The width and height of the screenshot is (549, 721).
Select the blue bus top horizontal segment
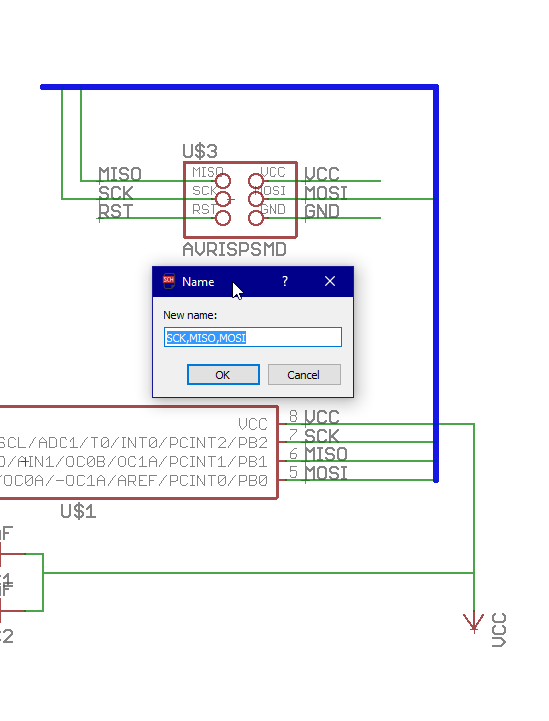[239, 87]
